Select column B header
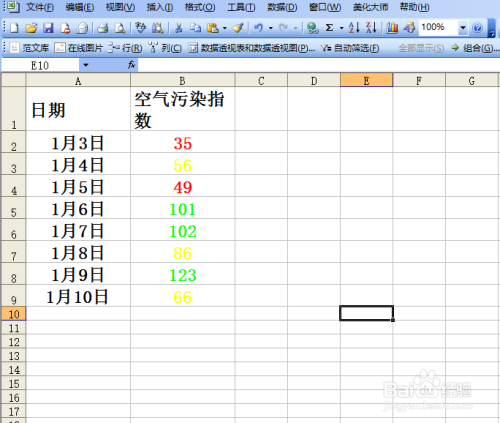The width and height of the screenshot is (500, 423). (x=182, y=81)
